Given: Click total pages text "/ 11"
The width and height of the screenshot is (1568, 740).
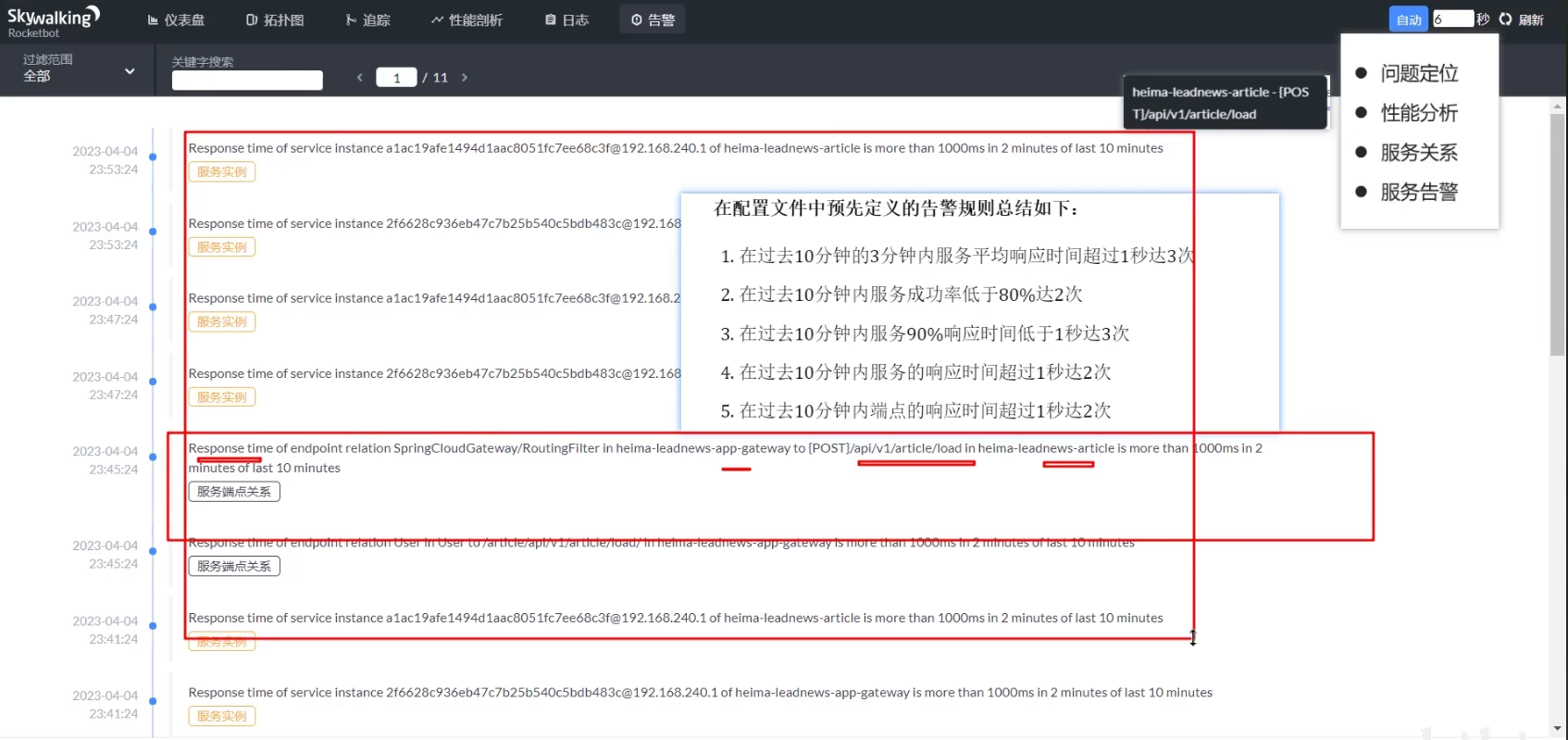Looking at the screenshot, I should (x=435, y=78).
